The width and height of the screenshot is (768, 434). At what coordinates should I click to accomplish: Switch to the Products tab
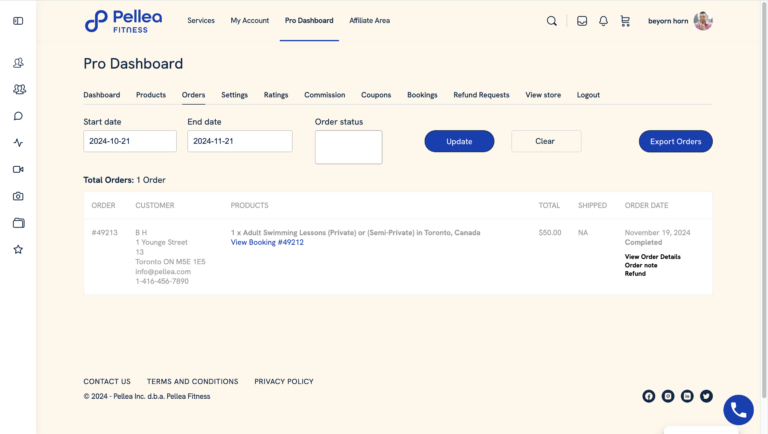coord(151,95)
